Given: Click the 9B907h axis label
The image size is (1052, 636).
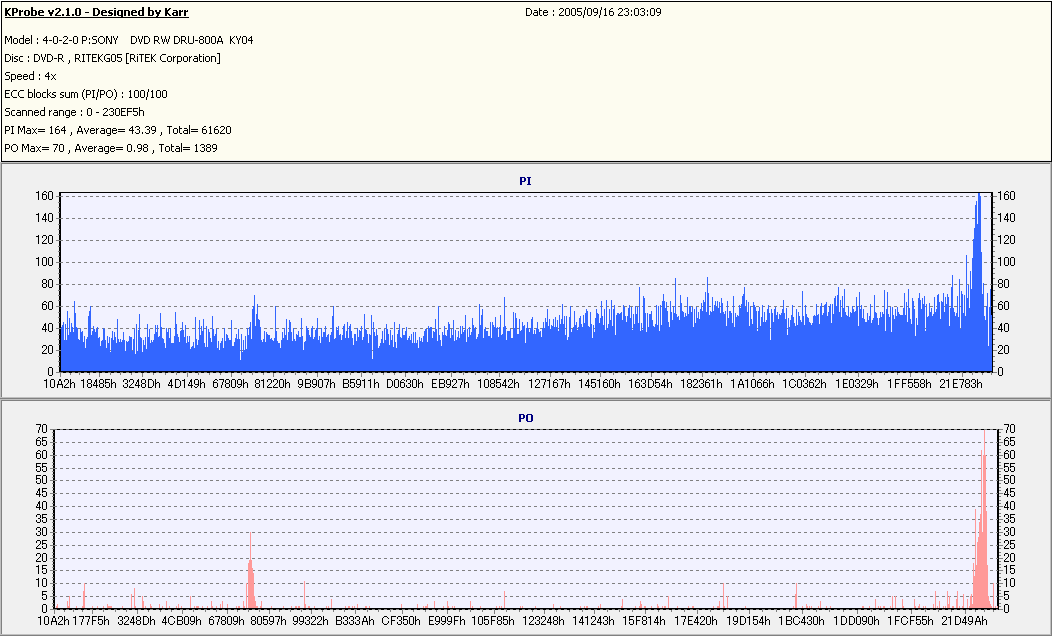Looking at the screenshot, I should coord(316,384).
